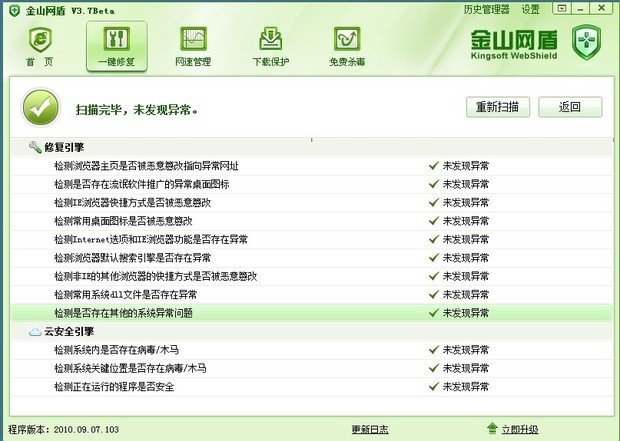Select the 修复引擎 section header
Image resolution: width=620 pixels, height=441 pixels.
pyautogui.click(x=312, y=148)
